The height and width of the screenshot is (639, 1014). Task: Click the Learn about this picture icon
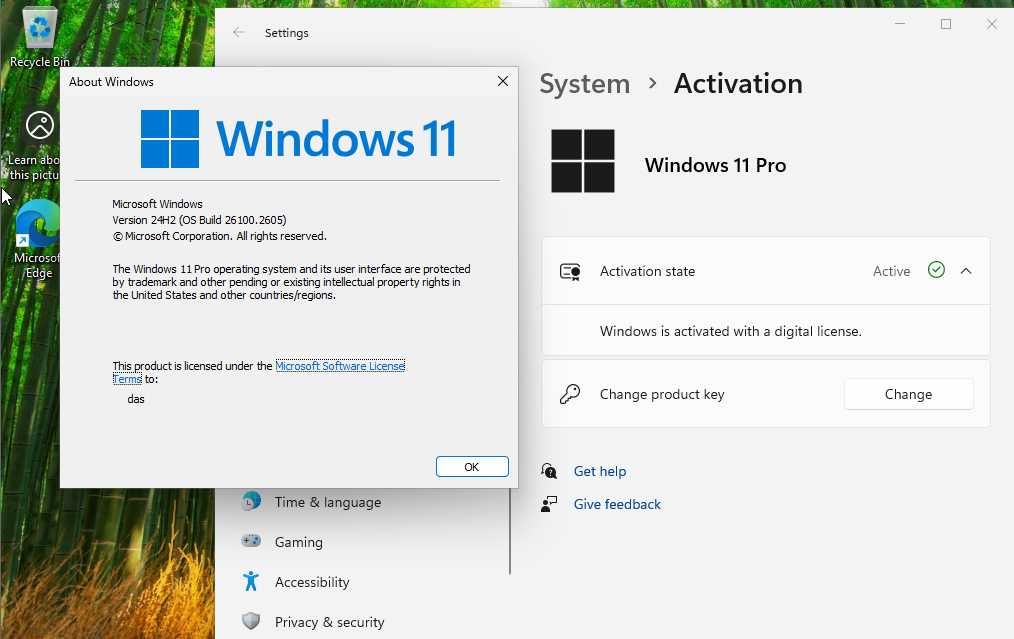(40, 125)
